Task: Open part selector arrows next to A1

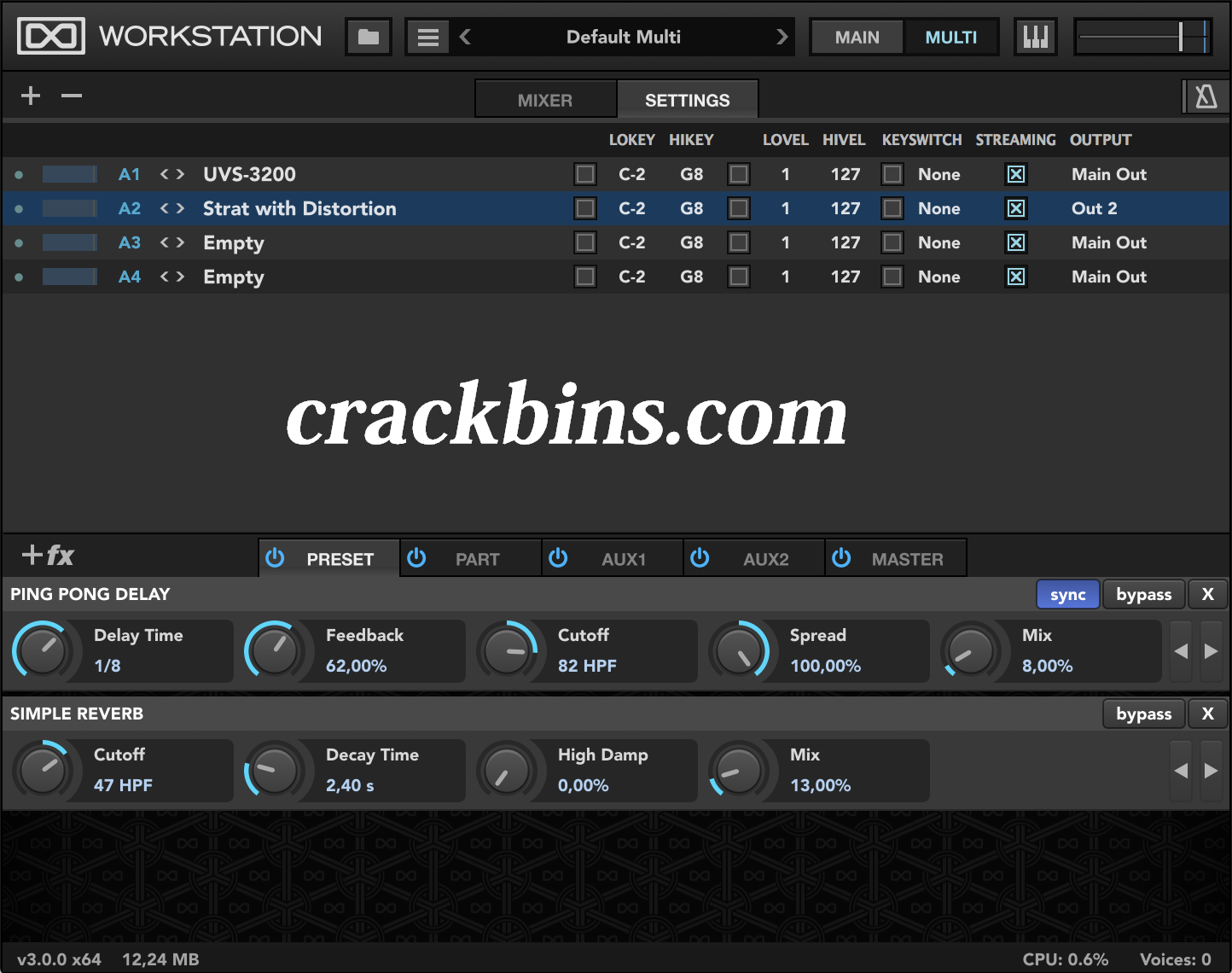Action: (x=171, y=174)
